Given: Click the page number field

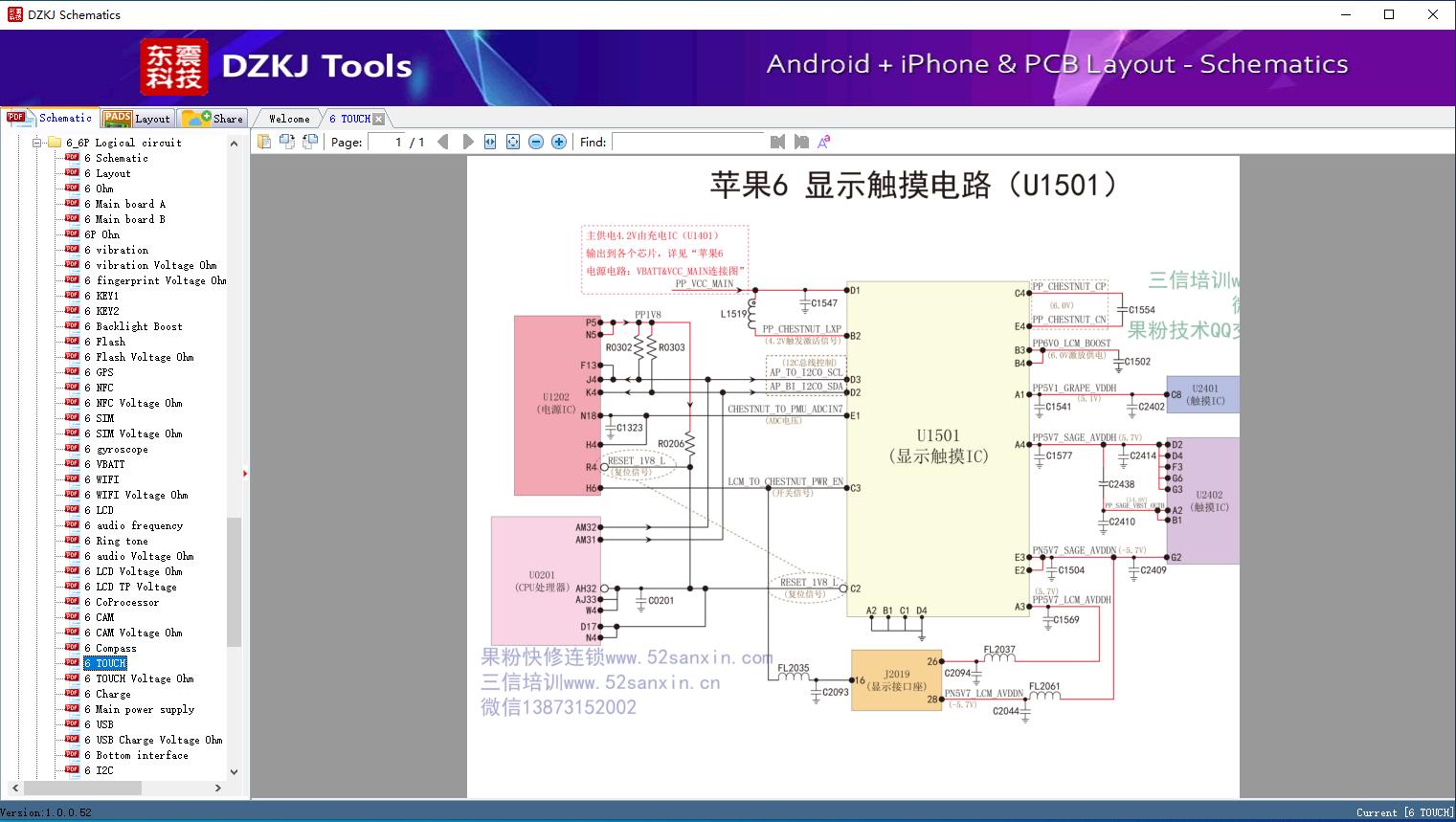Looking at the screenshot, I should coord(386,142).
